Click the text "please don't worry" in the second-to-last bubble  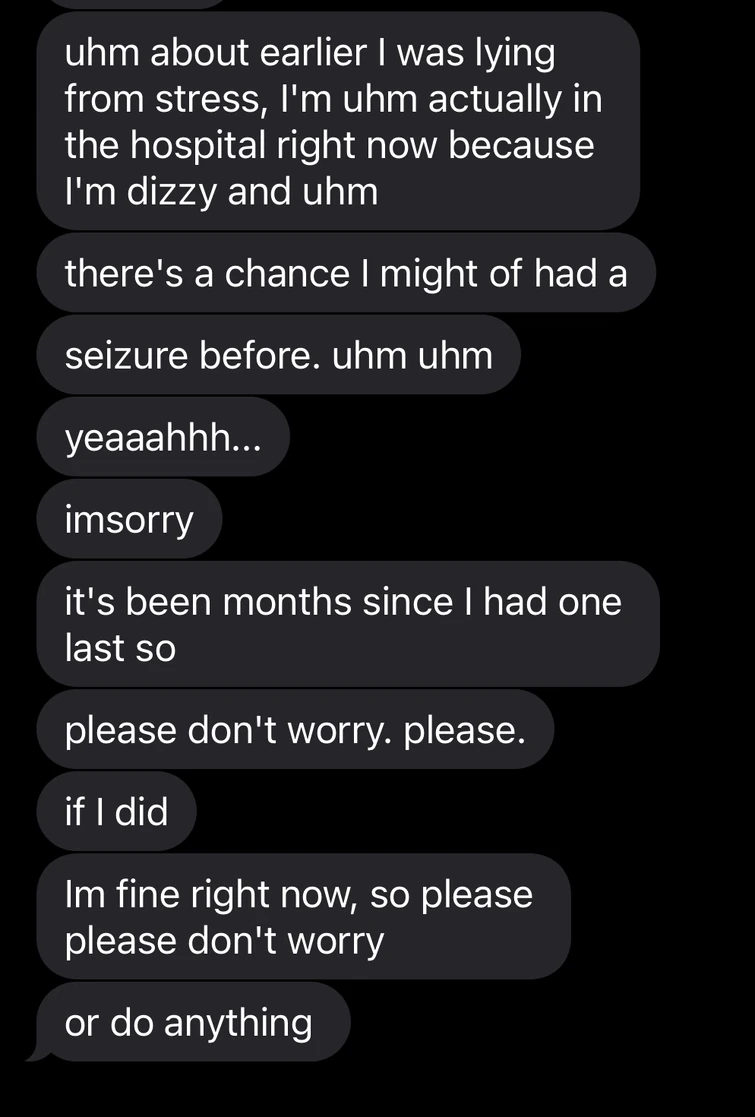[224, 941]
